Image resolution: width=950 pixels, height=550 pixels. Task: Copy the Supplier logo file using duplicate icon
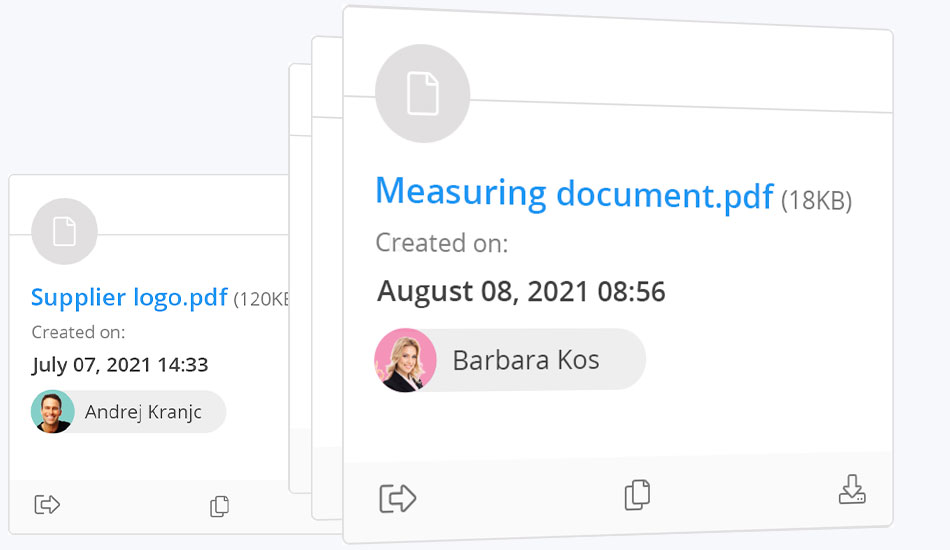tap(220, 507)
